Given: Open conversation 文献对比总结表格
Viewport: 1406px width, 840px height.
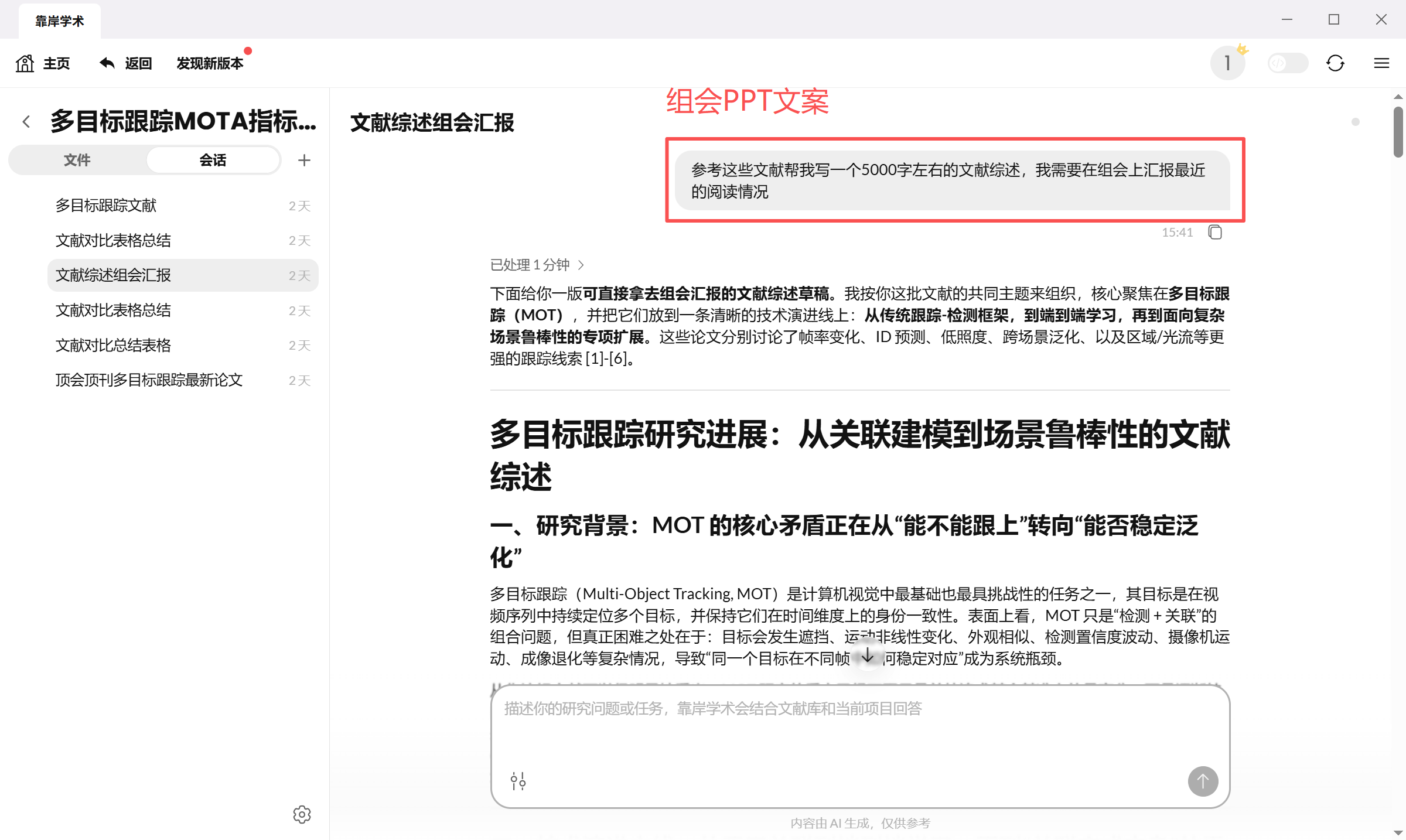Looking at the screenshot, I should 183,345.
